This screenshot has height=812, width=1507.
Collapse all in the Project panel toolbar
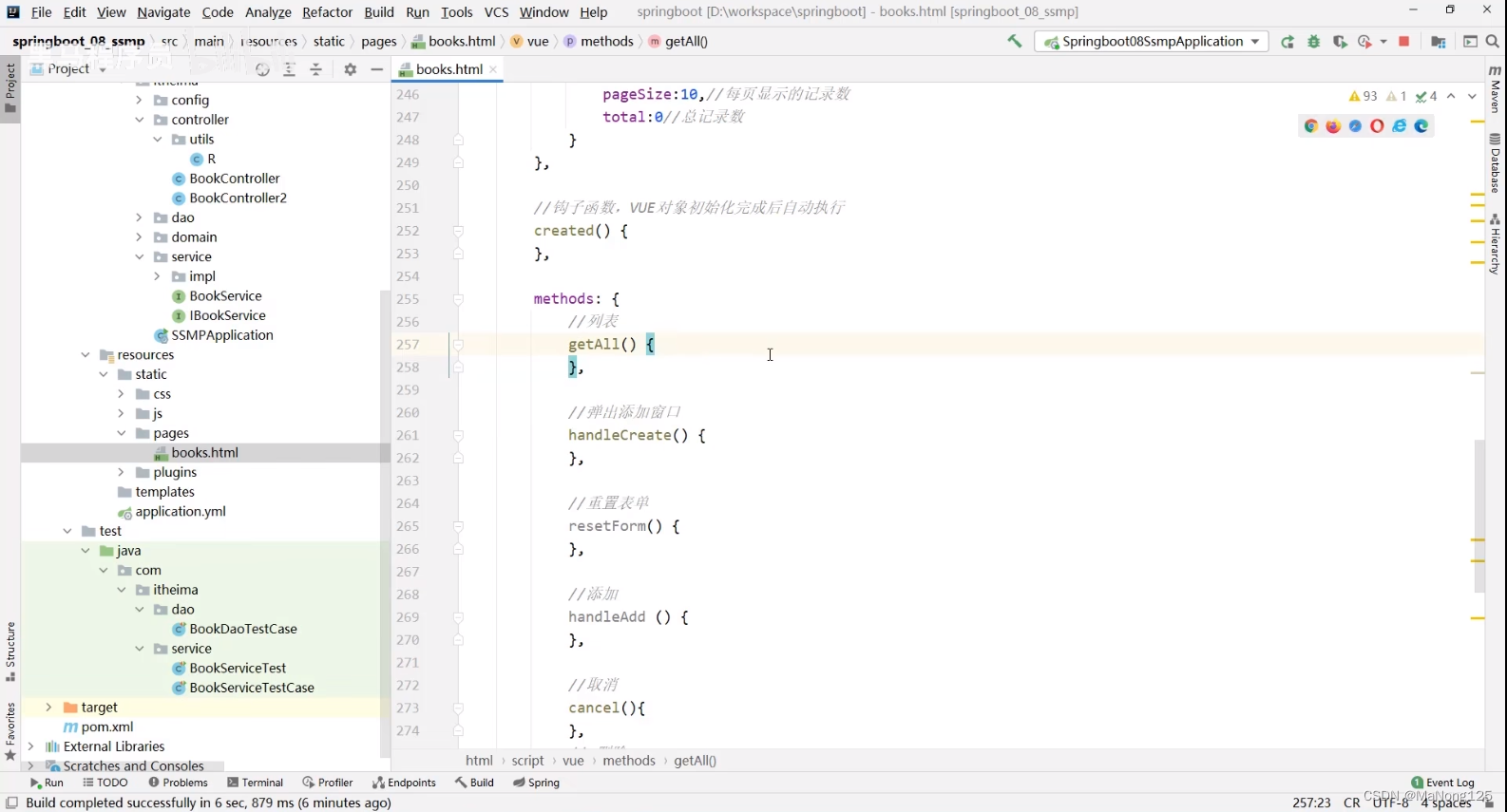point(316,69)
